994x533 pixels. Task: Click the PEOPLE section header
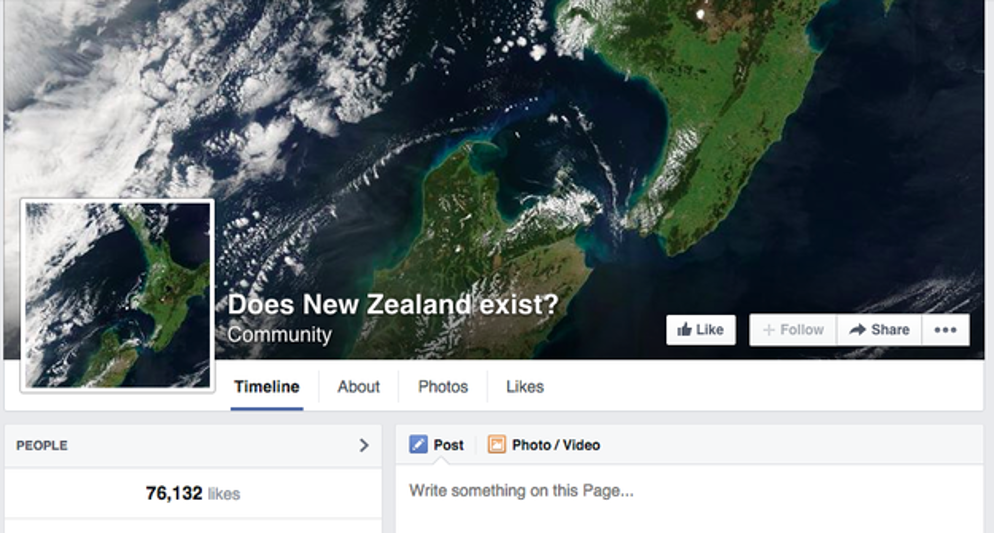pyautogui.click(x=42, y=445)
